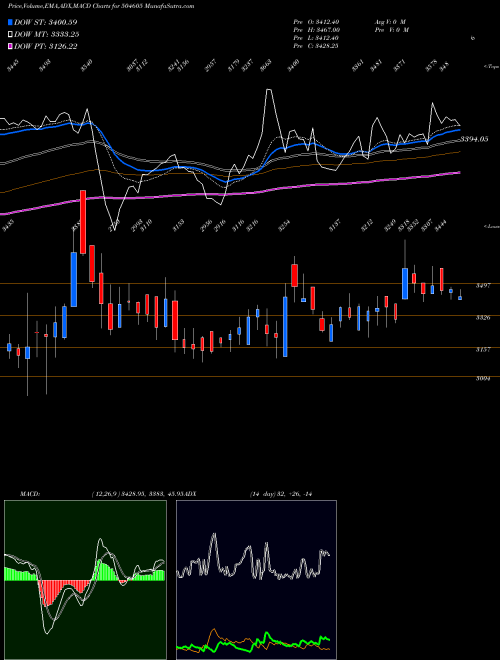Click the ADX '(14 day) 32, +26, -14' text
This screenshot has height=660, width=500.
click(281, 494)
